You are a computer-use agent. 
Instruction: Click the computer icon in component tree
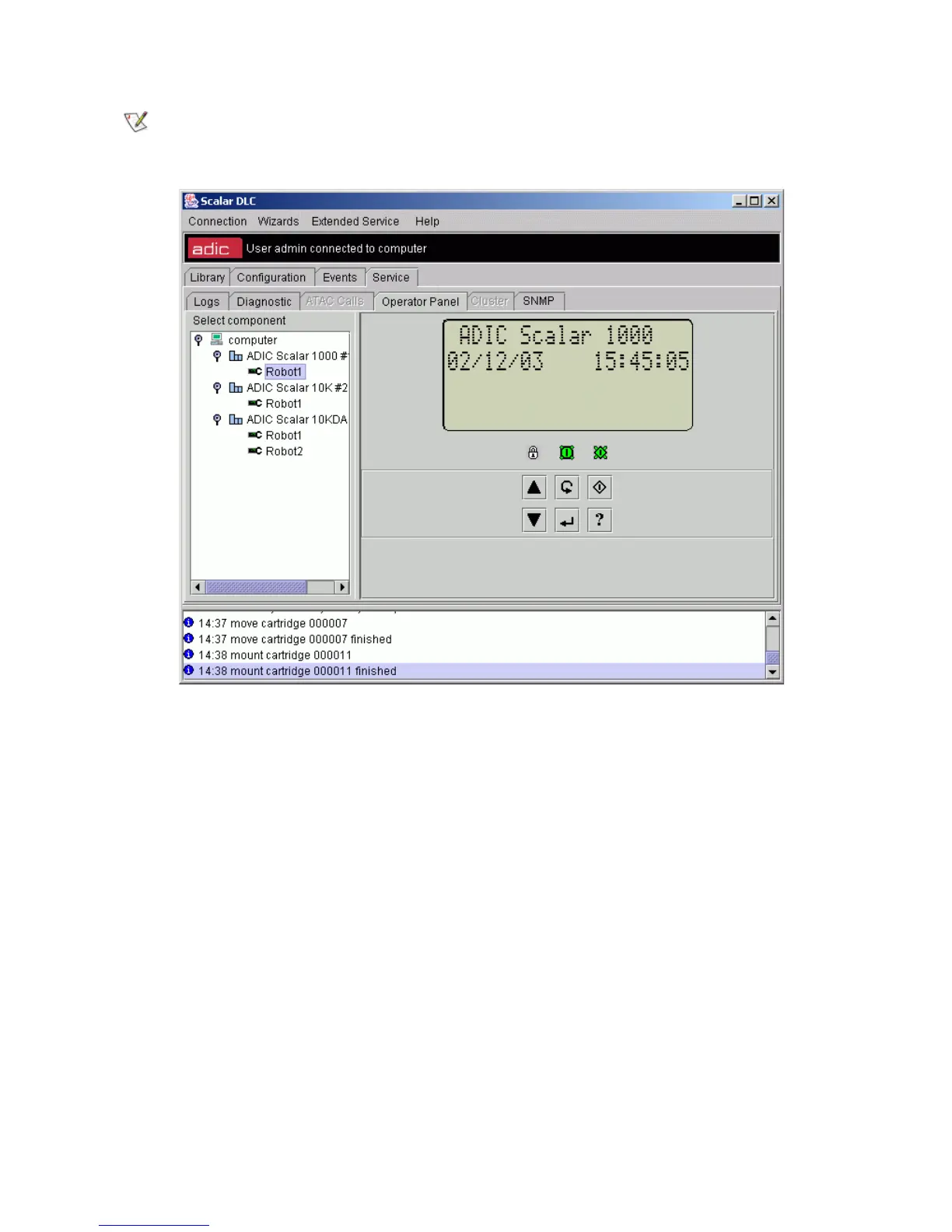pyautogui.click(x=217, y=340)
